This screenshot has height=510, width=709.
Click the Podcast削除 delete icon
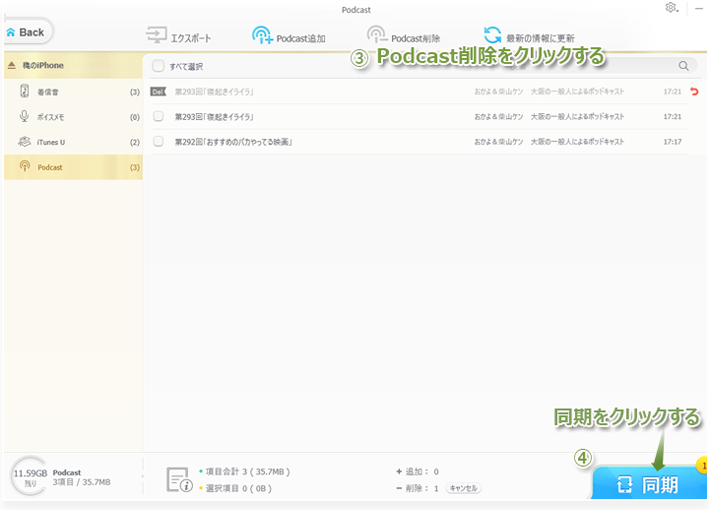[377, 35]
